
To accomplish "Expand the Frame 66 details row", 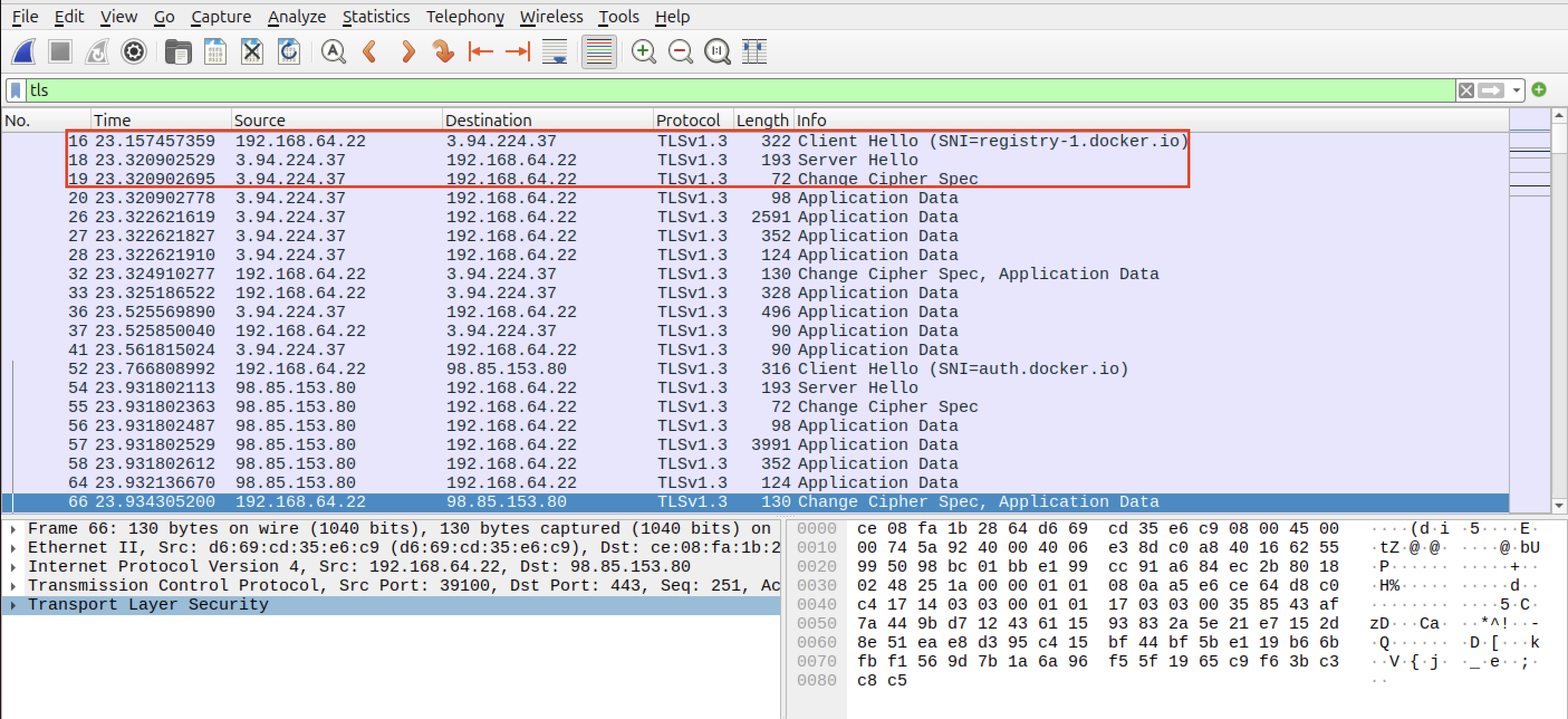I will 13,529.
